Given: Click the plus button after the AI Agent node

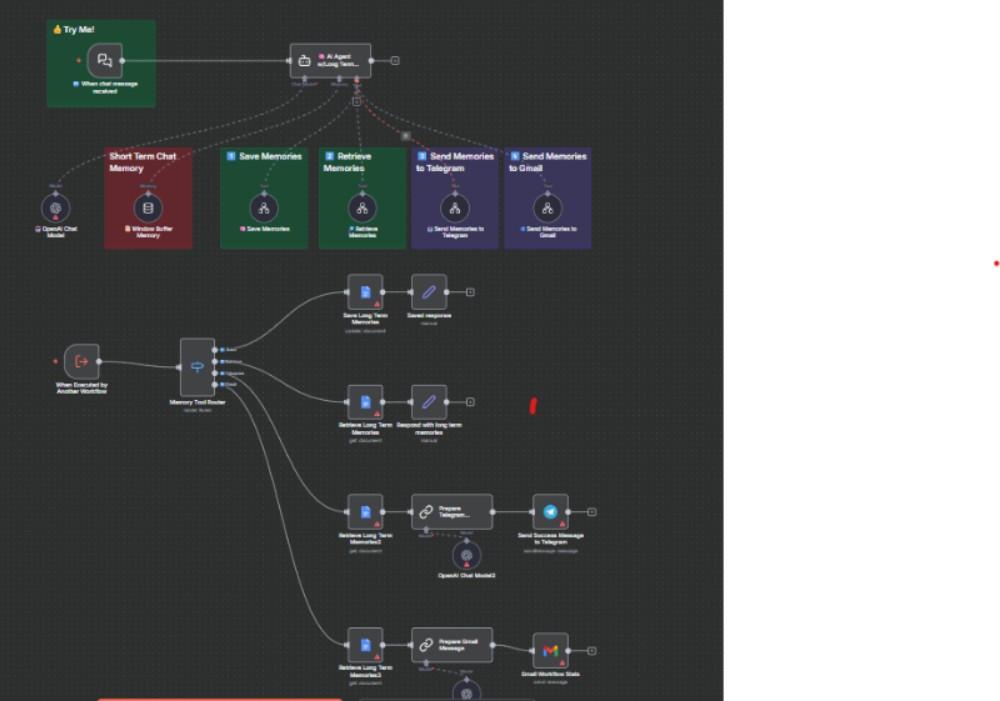Looking at the screenshot, I should point(395,61).
